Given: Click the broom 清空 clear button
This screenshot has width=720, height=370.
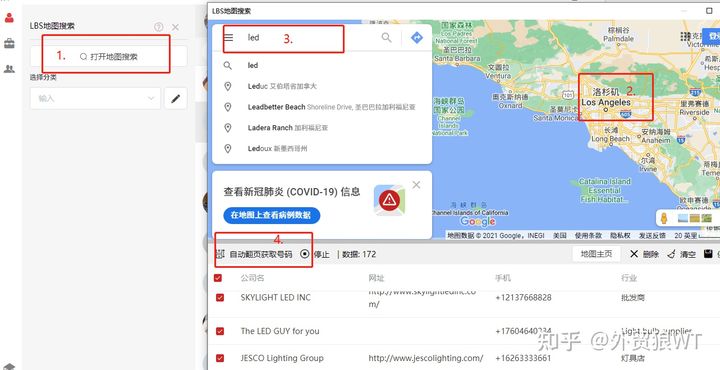Looking at the screenshot, I should (681, 254).
